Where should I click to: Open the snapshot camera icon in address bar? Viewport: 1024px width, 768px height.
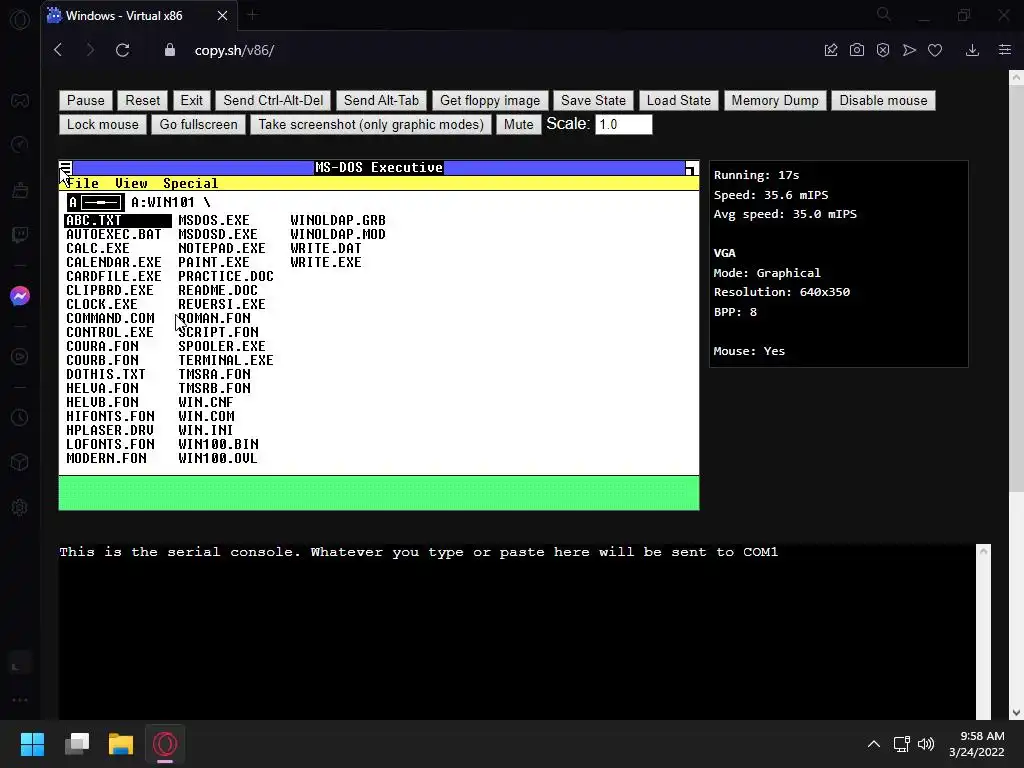click(x=857, y=50)
